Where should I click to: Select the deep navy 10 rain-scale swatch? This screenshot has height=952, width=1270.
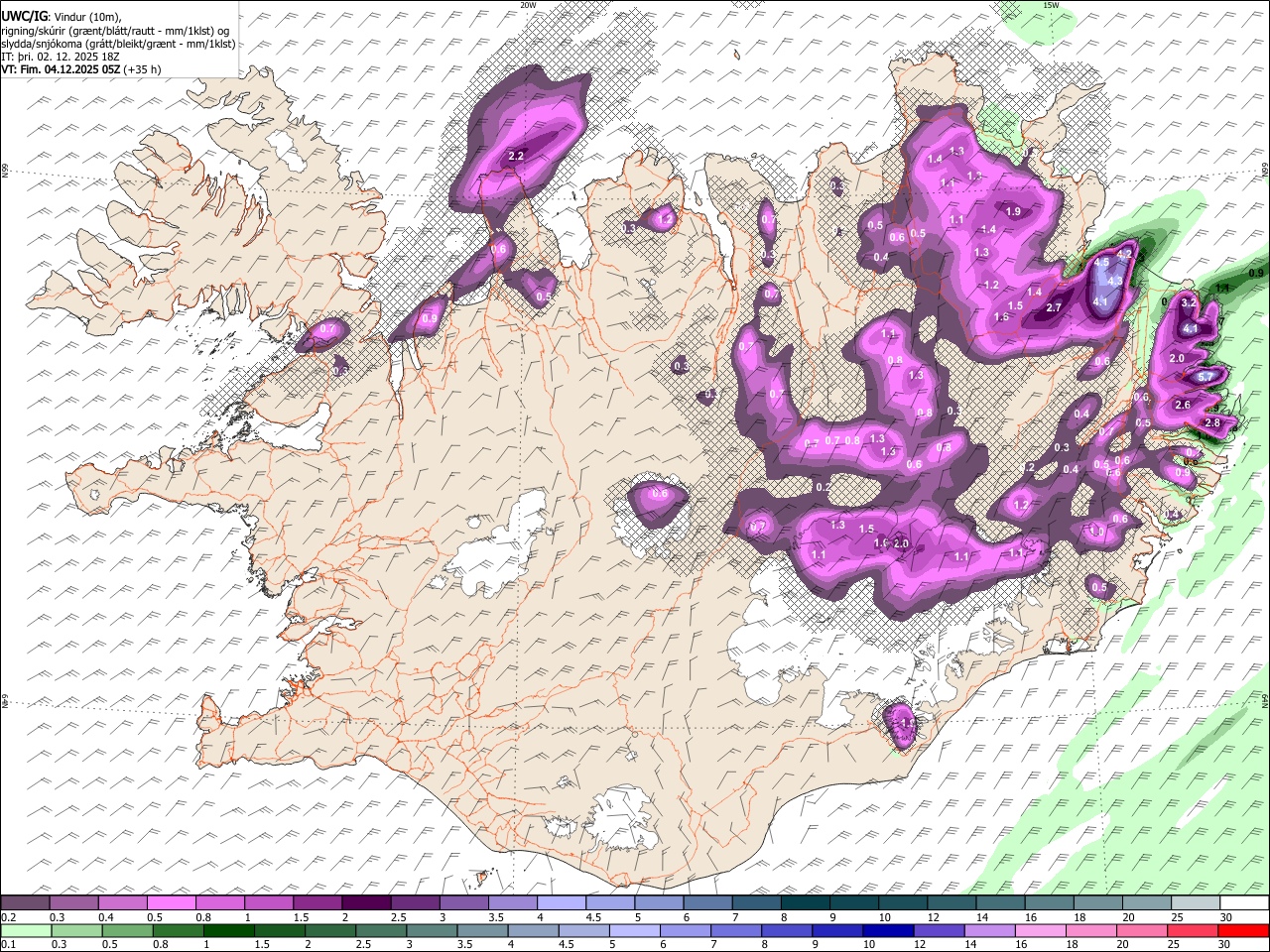pyautogui.click(x=887, y=931)
